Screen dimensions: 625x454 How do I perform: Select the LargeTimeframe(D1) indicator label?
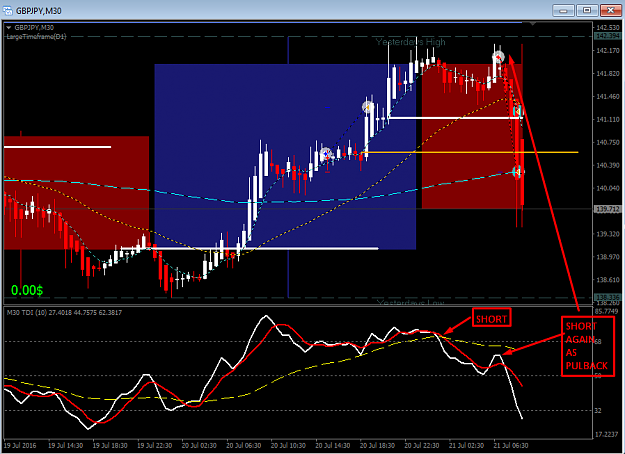point(37,37)
